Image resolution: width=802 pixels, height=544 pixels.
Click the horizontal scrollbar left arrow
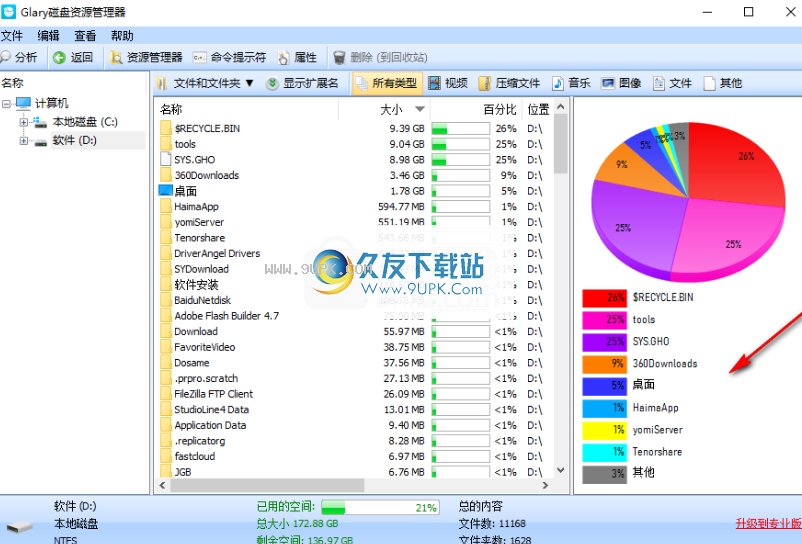pyautogui.click(x=163, y=485)
